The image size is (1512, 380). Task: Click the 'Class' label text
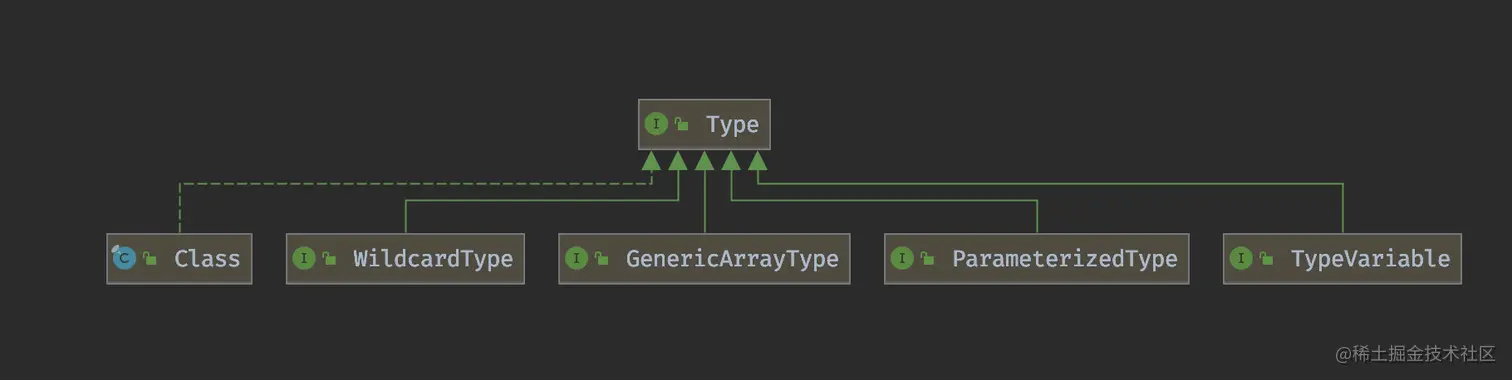tap(207, 258)
